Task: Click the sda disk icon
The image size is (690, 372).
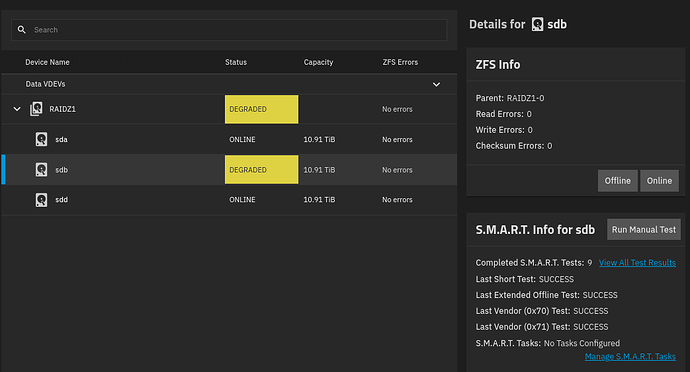Action: pos(41,139)
